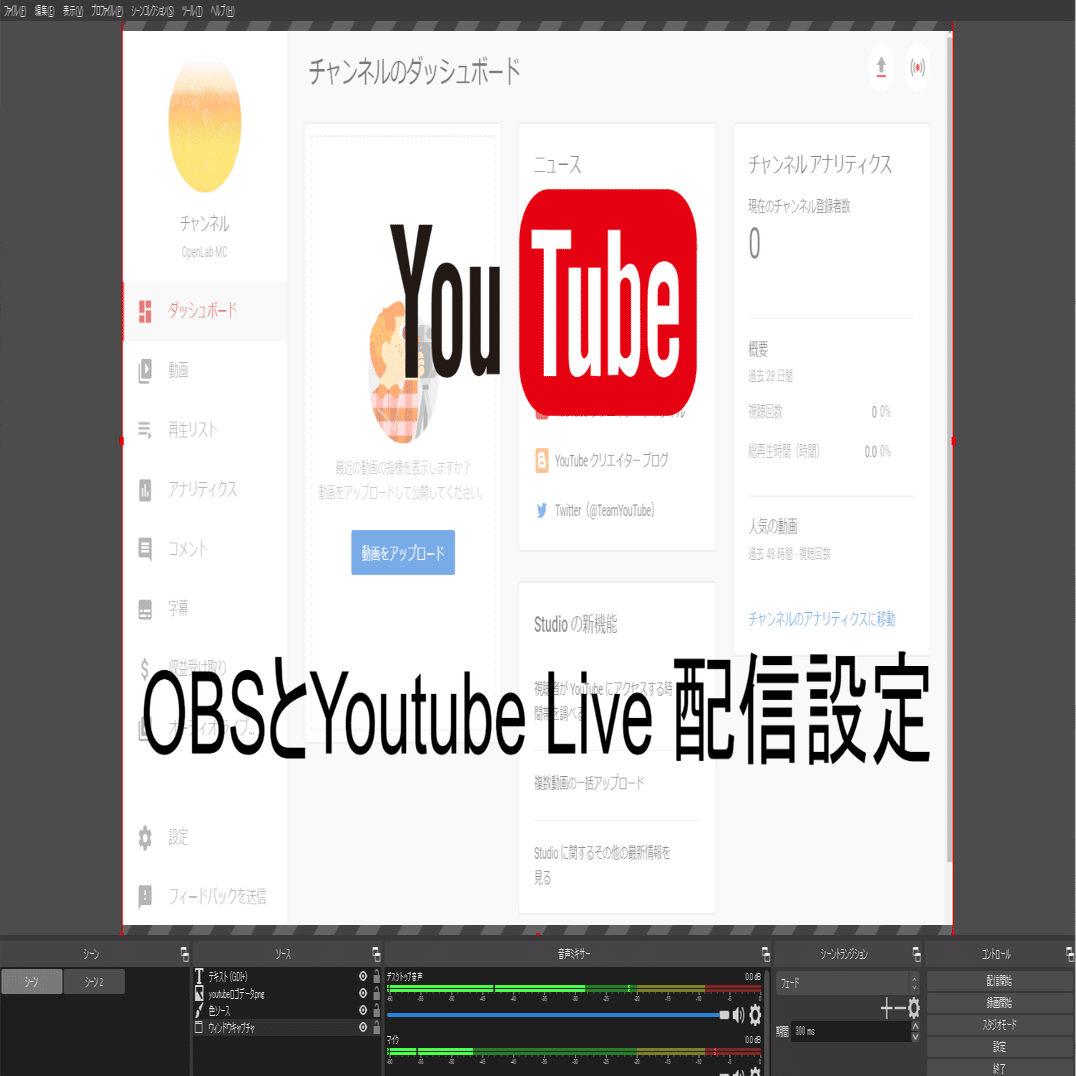1076x1076 pixels.
Task: Undock the 音声ミキサー panel with float icon
Action: coord(766,954)
